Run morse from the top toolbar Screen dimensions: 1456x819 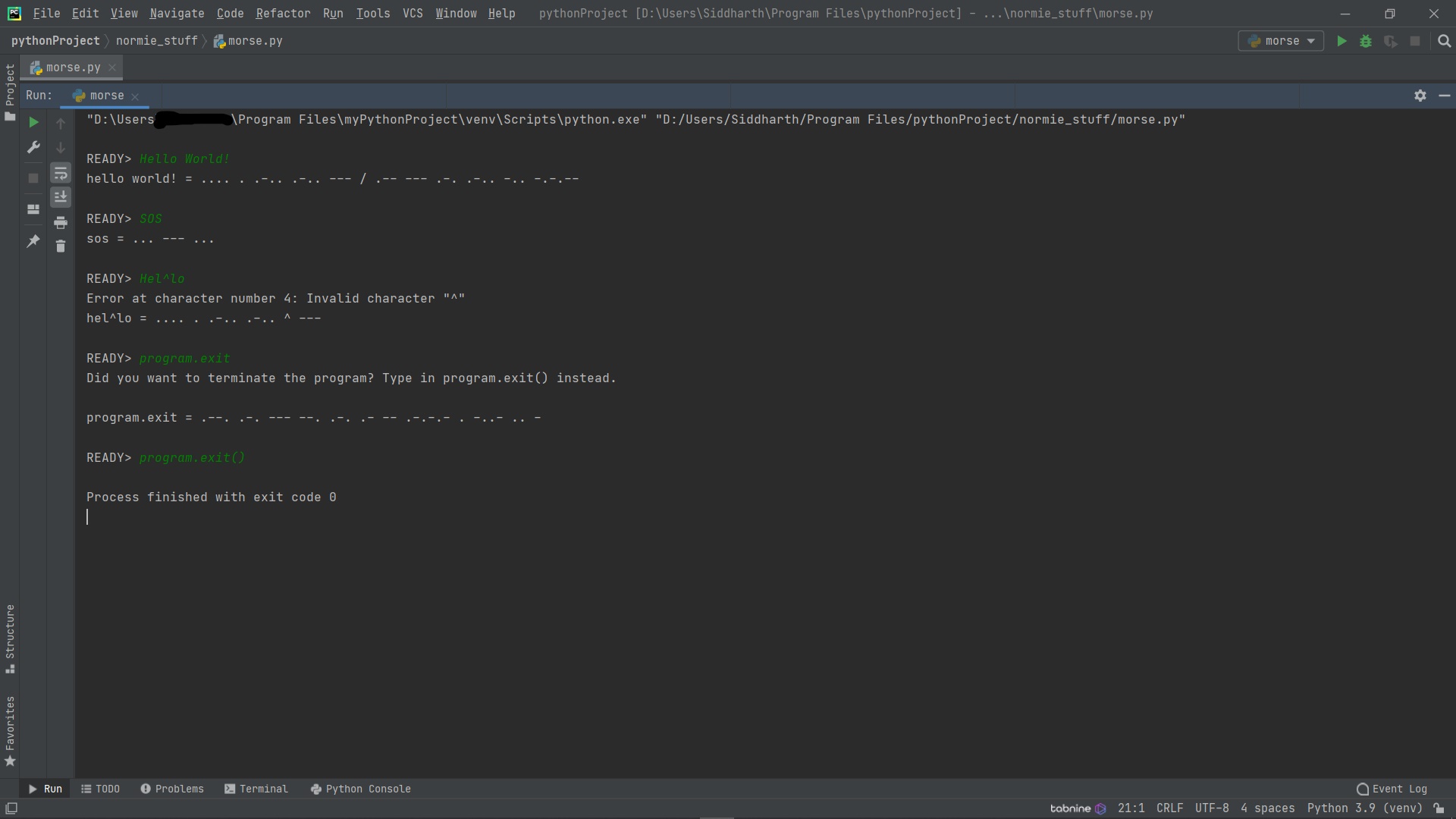1341,41
